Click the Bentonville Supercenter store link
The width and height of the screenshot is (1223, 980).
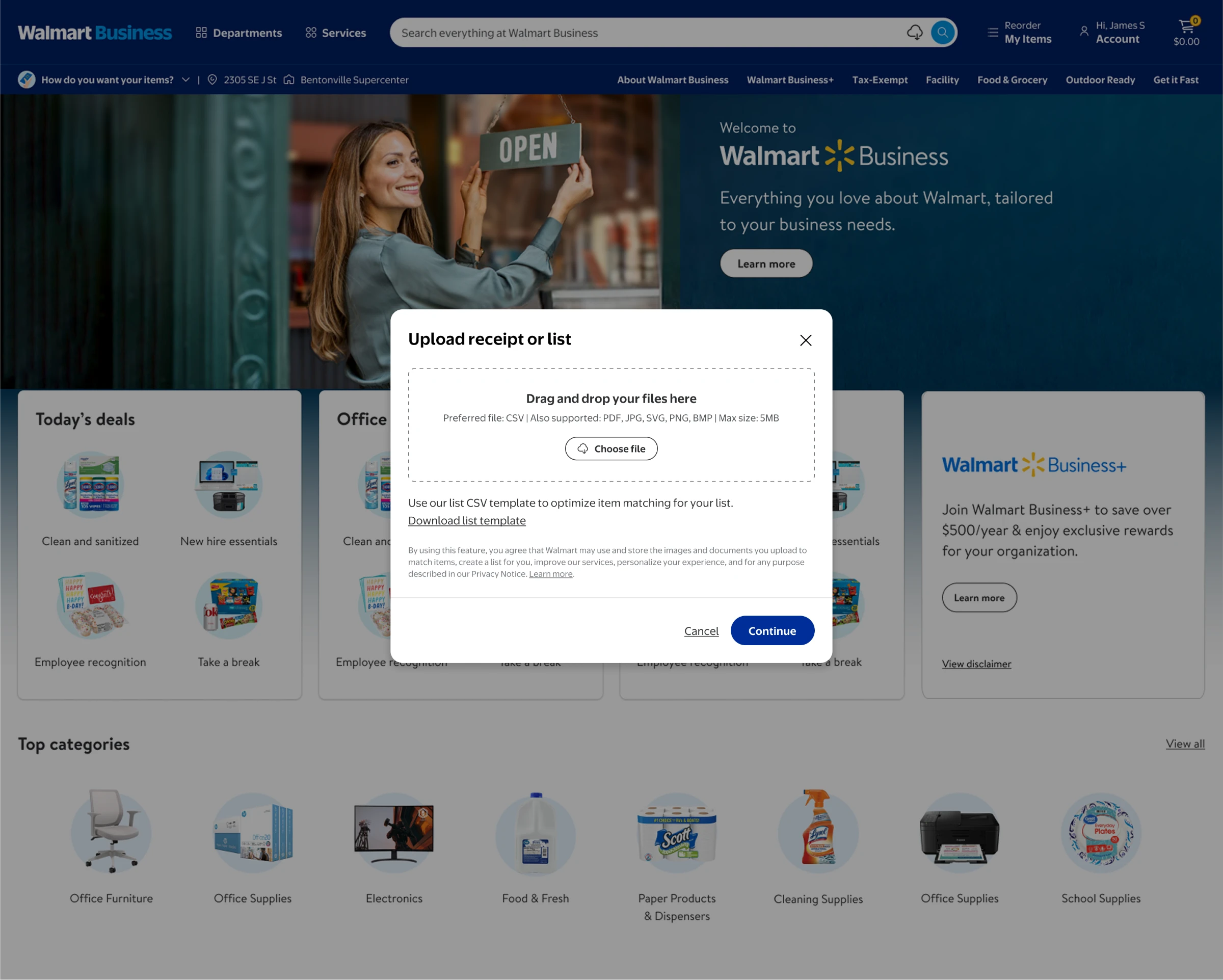click(x=355, y=80)
